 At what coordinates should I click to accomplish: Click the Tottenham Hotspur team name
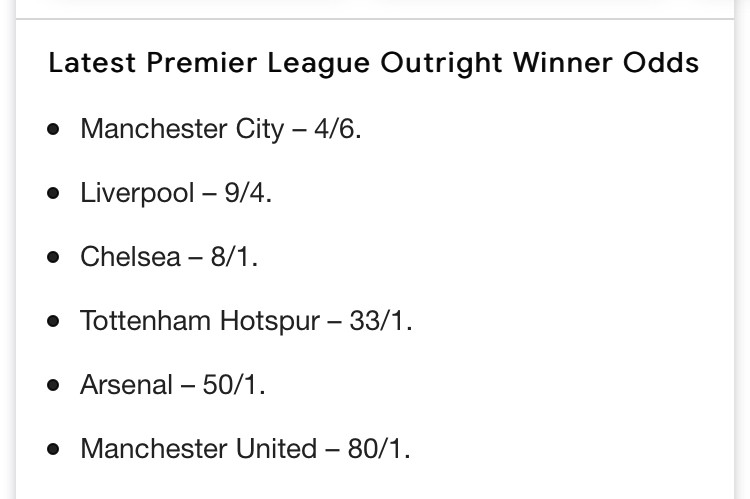(x=200, y=321)
